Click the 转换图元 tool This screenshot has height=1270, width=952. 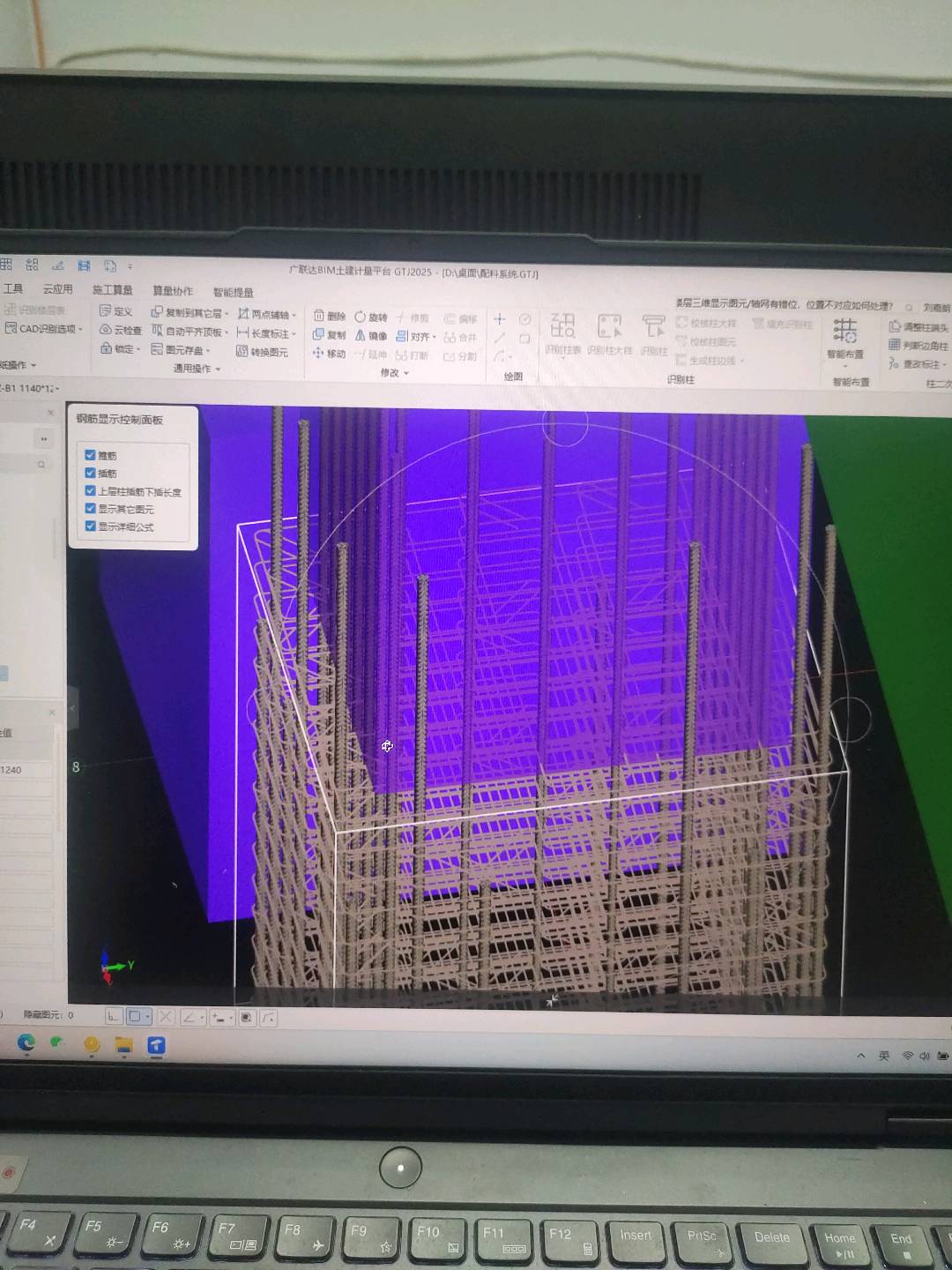coord(262,352)
